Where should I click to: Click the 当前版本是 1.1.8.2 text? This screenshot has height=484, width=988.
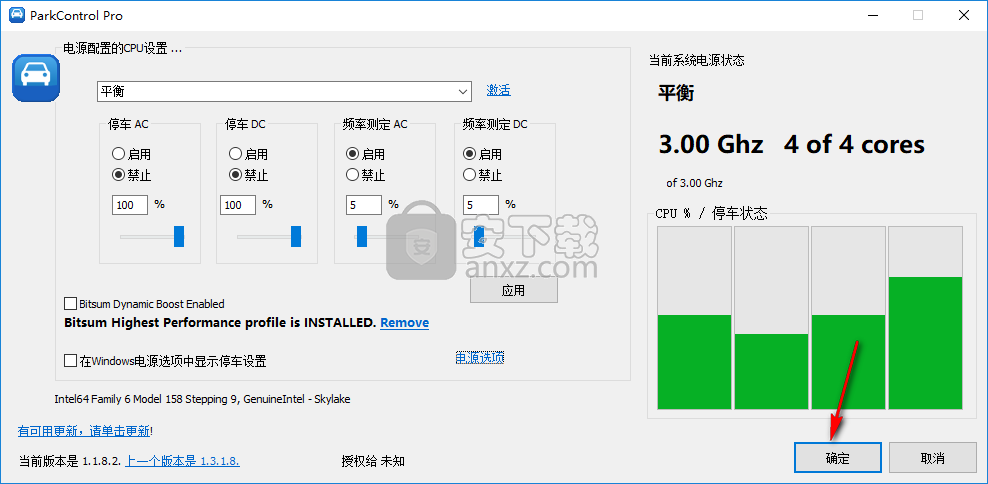pos(70,461)
